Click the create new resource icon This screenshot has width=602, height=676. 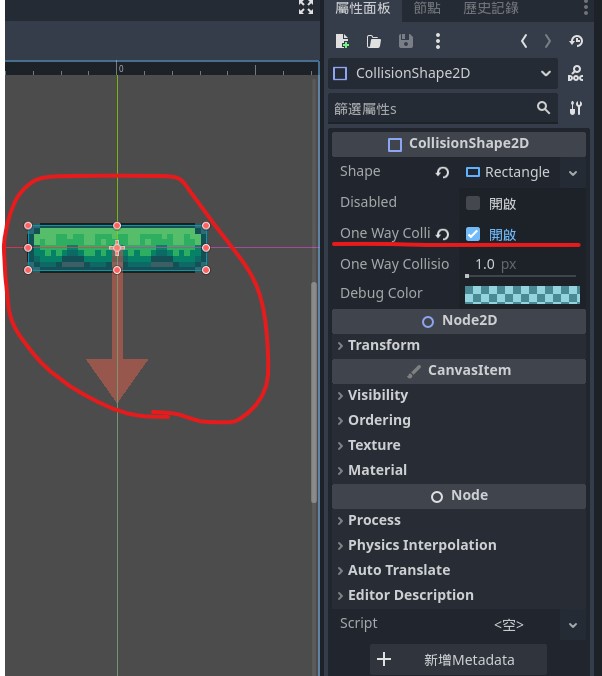coord(342,41)
